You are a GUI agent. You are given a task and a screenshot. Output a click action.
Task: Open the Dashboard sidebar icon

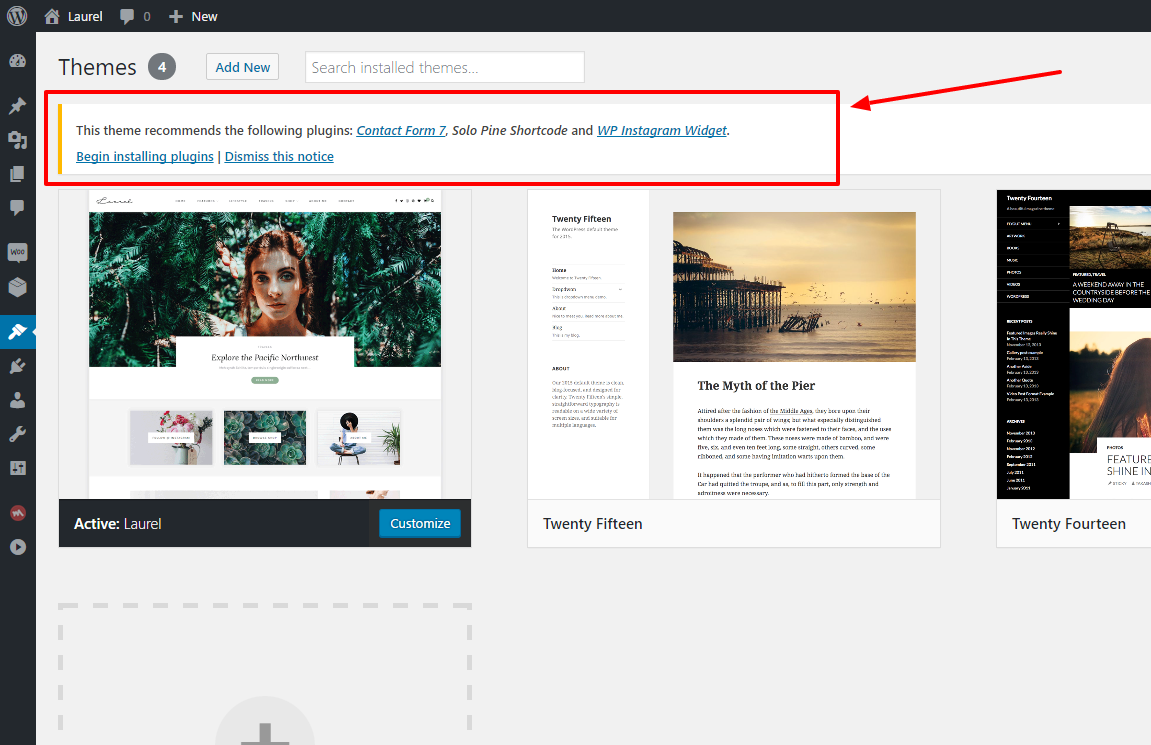pos(18,62)
